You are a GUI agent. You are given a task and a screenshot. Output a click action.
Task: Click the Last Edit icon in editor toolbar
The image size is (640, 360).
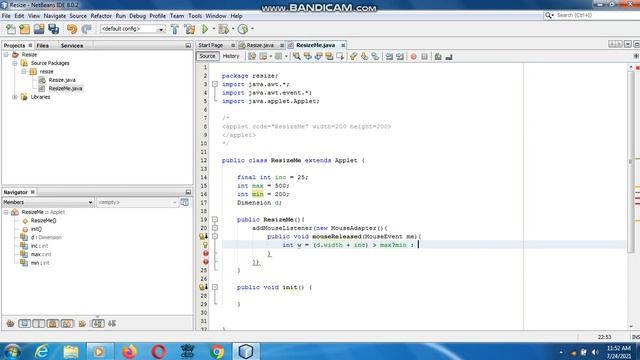(x=252, y=57)
